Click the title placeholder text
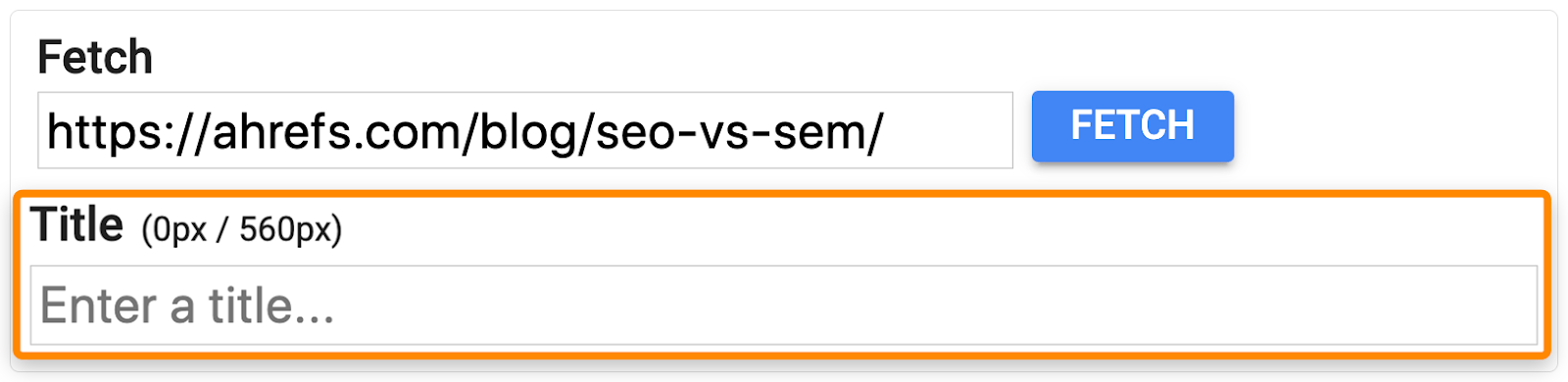The image size is (1568, 382). coord(187,306)
